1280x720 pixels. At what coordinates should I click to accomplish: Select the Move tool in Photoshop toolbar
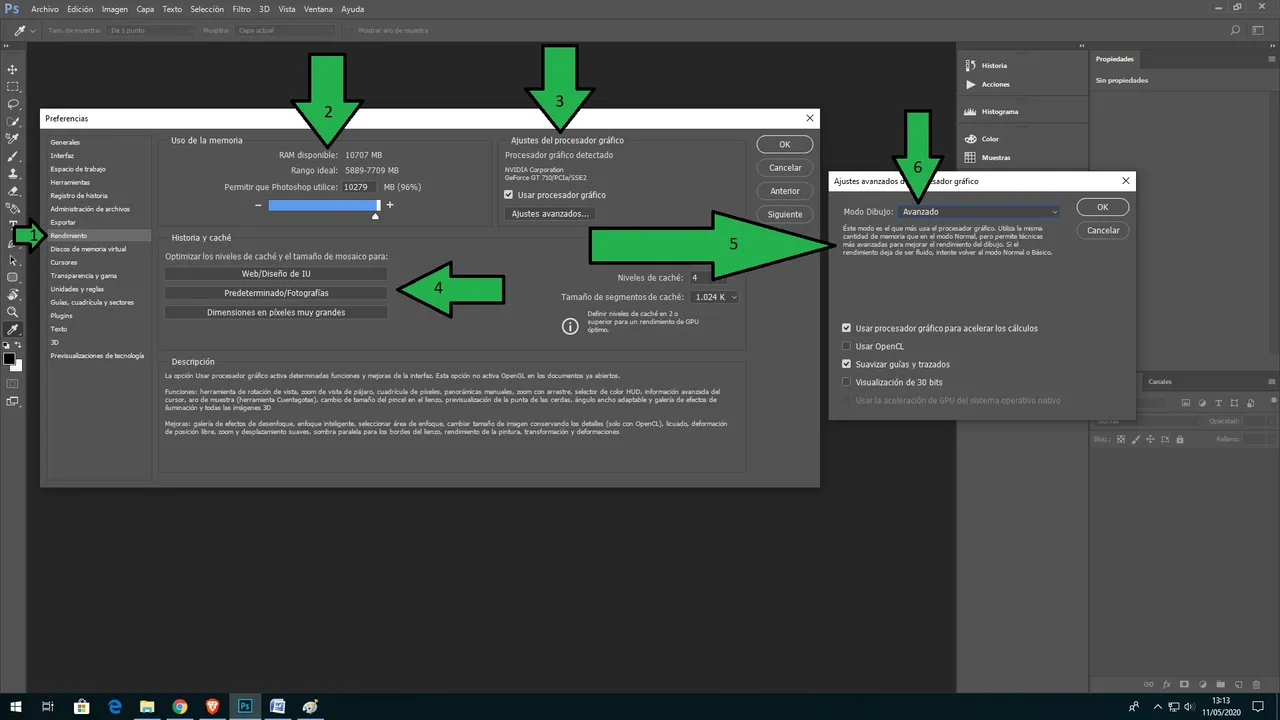tap(13, 69)
